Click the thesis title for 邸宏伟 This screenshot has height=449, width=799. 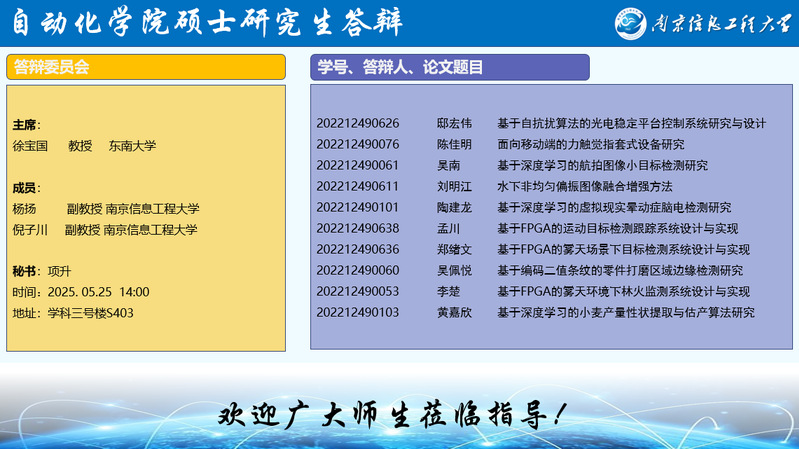[x=631, y=124]
